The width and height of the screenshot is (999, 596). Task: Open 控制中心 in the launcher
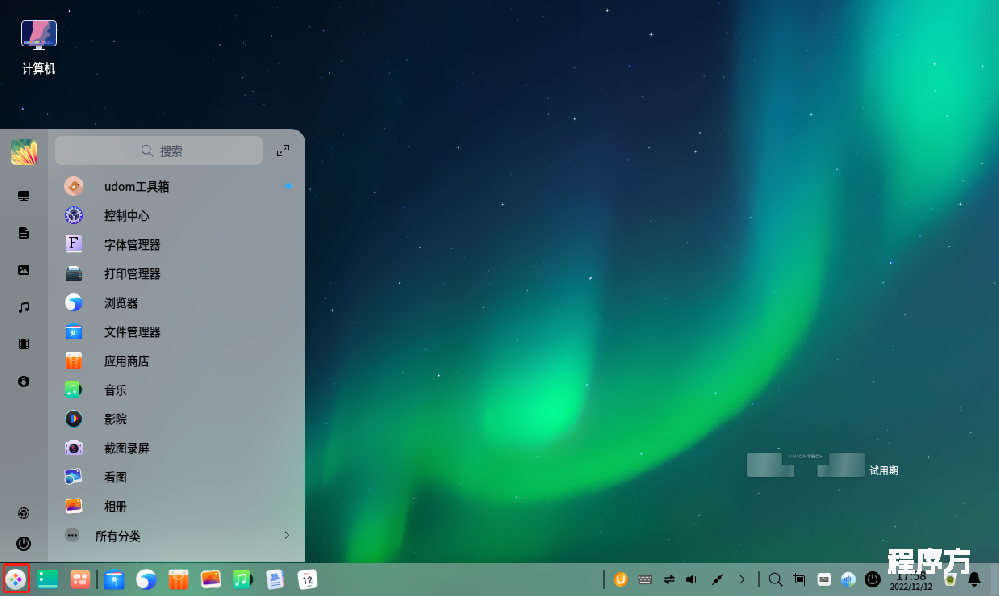pos(176,215)
